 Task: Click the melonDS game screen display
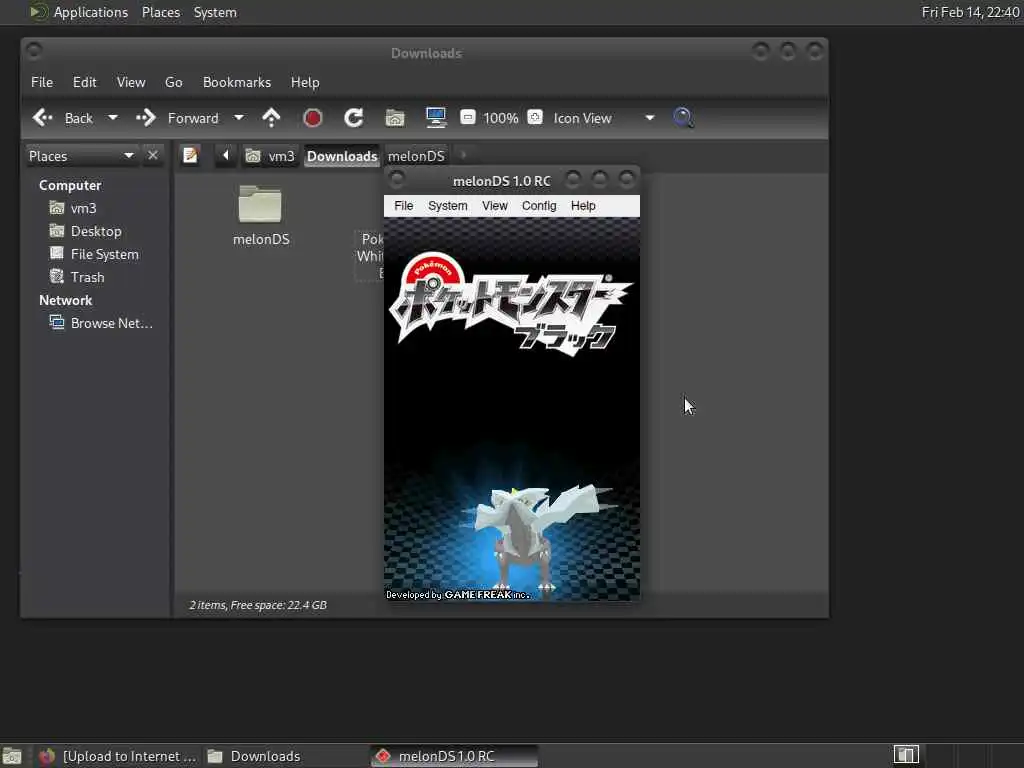[512, 409]
